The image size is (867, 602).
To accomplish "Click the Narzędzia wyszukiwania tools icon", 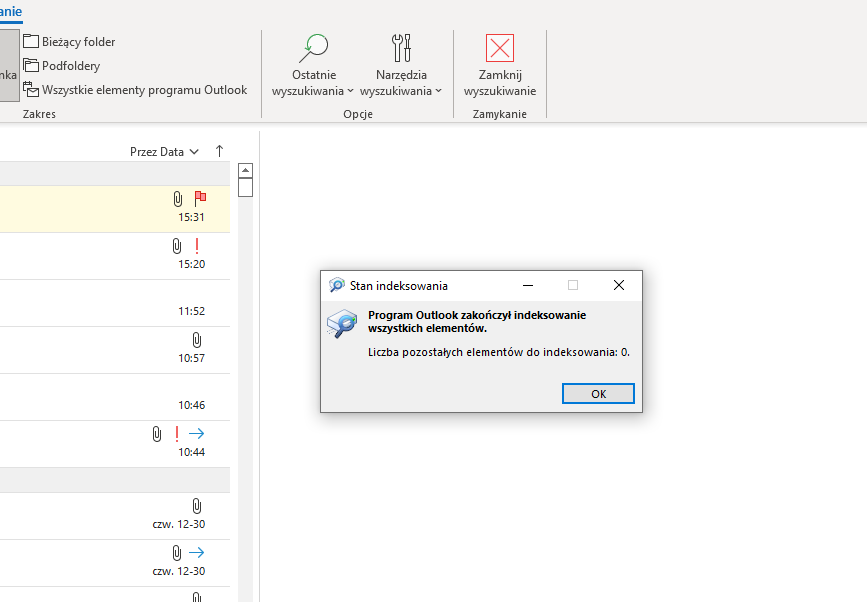I will point(401,48).
